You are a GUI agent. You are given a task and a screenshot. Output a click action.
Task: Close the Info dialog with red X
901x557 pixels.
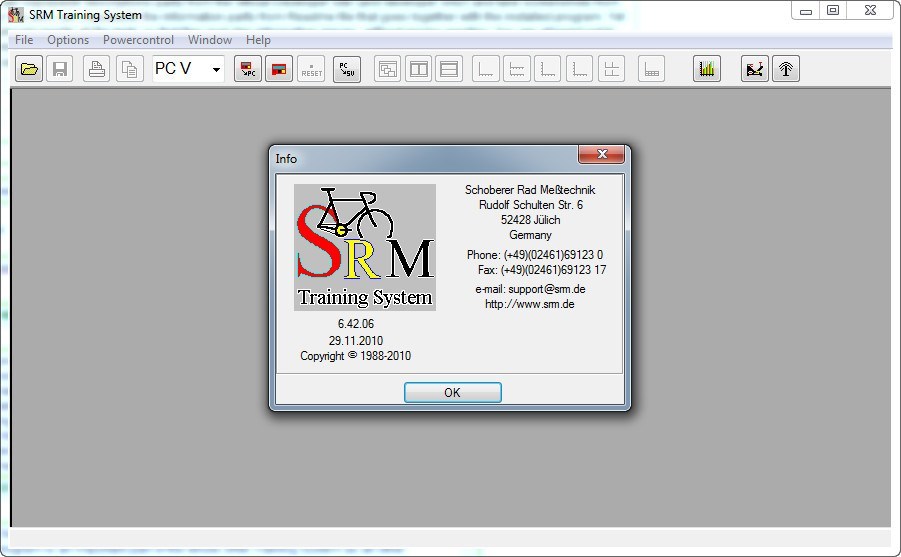click(602, 154)
